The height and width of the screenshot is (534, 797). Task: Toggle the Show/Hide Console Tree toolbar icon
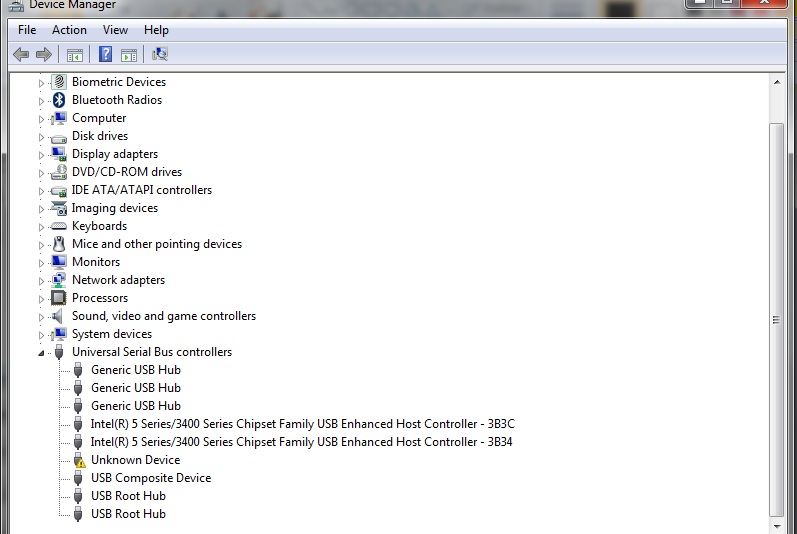75,55
